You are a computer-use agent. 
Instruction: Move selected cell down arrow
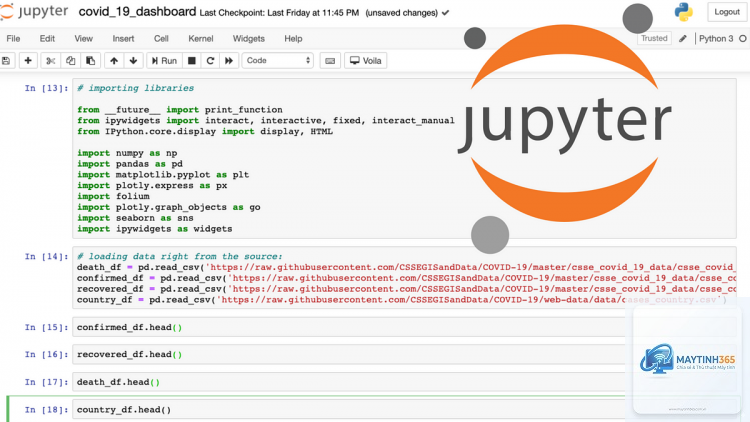133,61
